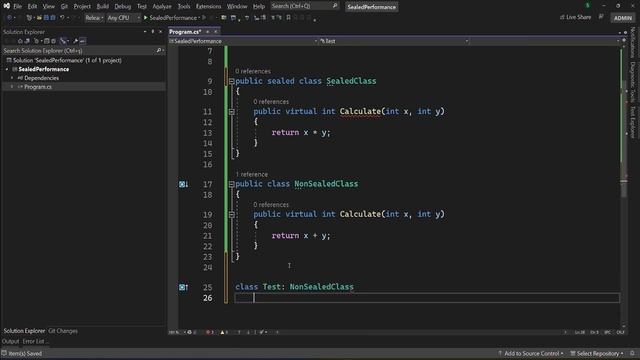Click '0 references' CodeLens above SealedClass
Viewport: 640px width, 360px height.
(x=253, y=71)
